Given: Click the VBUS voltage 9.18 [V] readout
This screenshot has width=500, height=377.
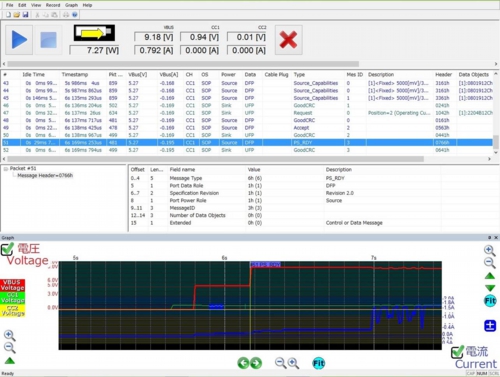Looking at the screenshot, I should [x=154, y=37].
